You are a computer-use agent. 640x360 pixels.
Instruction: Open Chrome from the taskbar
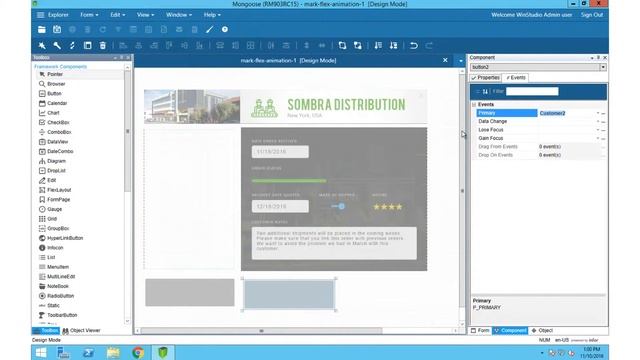point(138,352)
